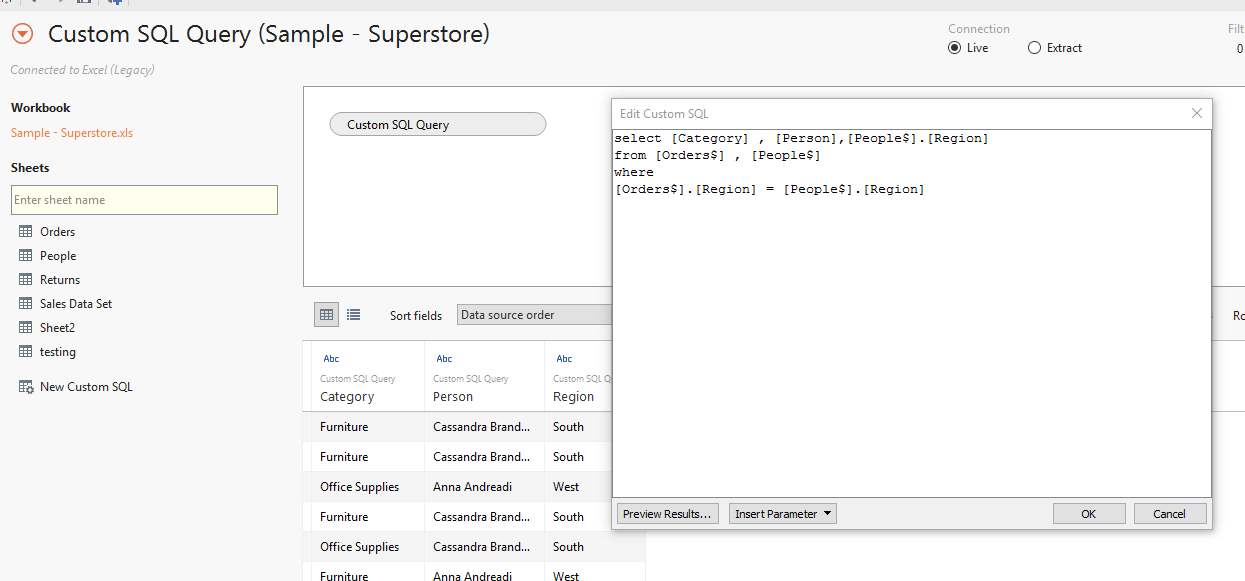Viewport: 1245px width, 581px height.
Task: Click the Save icon in the toolbar
Action: point(84,3)
